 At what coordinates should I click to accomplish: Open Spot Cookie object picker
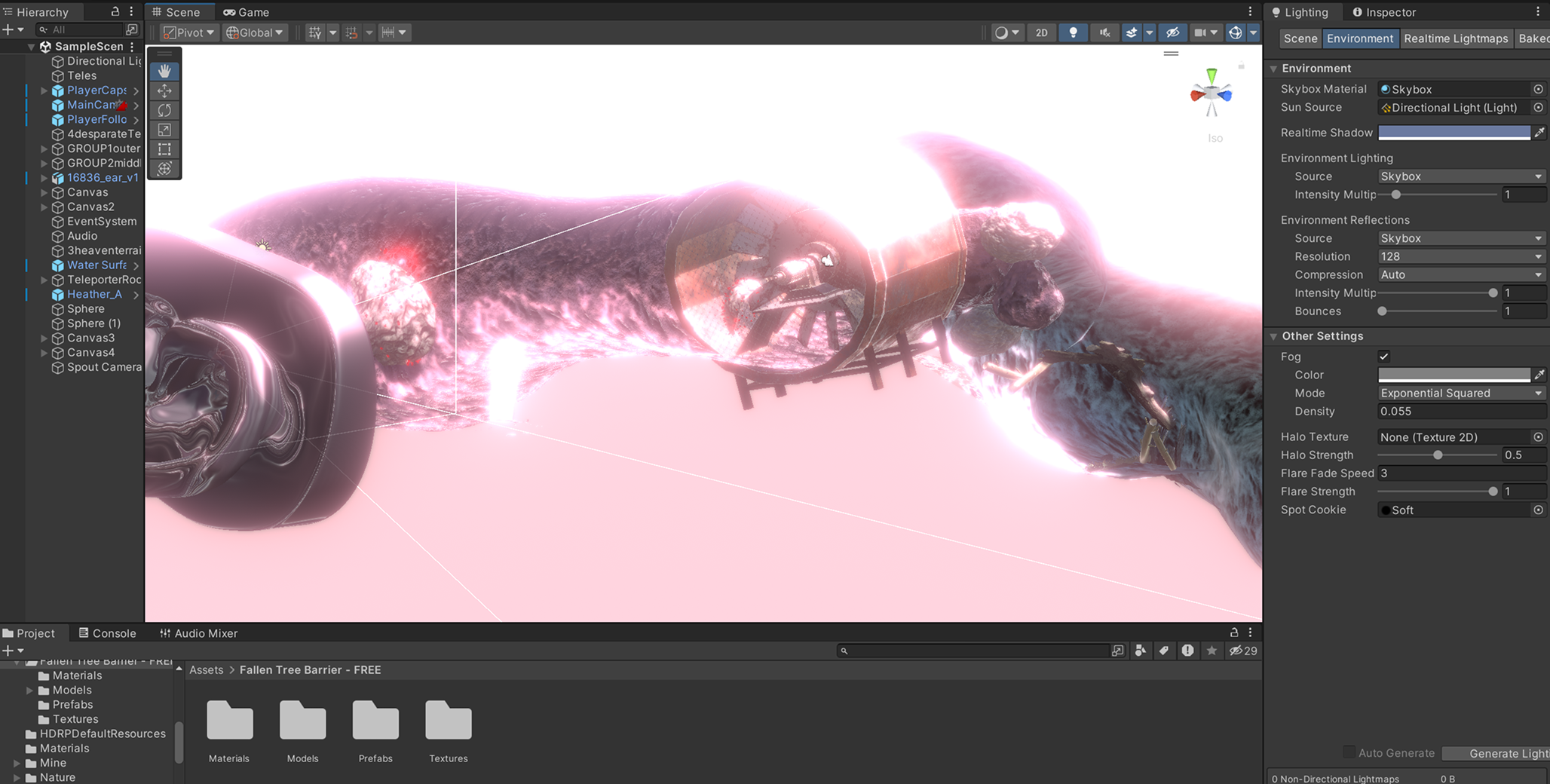(1538, 510)
